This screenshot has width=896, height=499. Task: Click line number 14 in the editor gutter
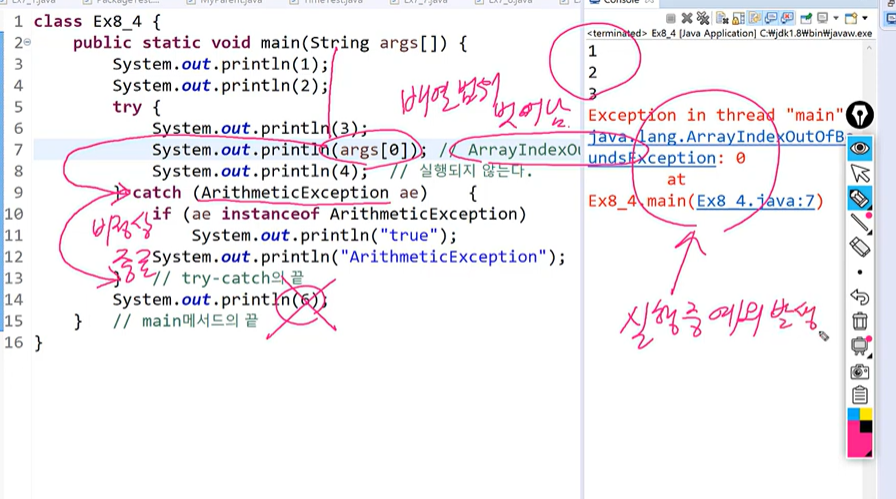(14, 300)
